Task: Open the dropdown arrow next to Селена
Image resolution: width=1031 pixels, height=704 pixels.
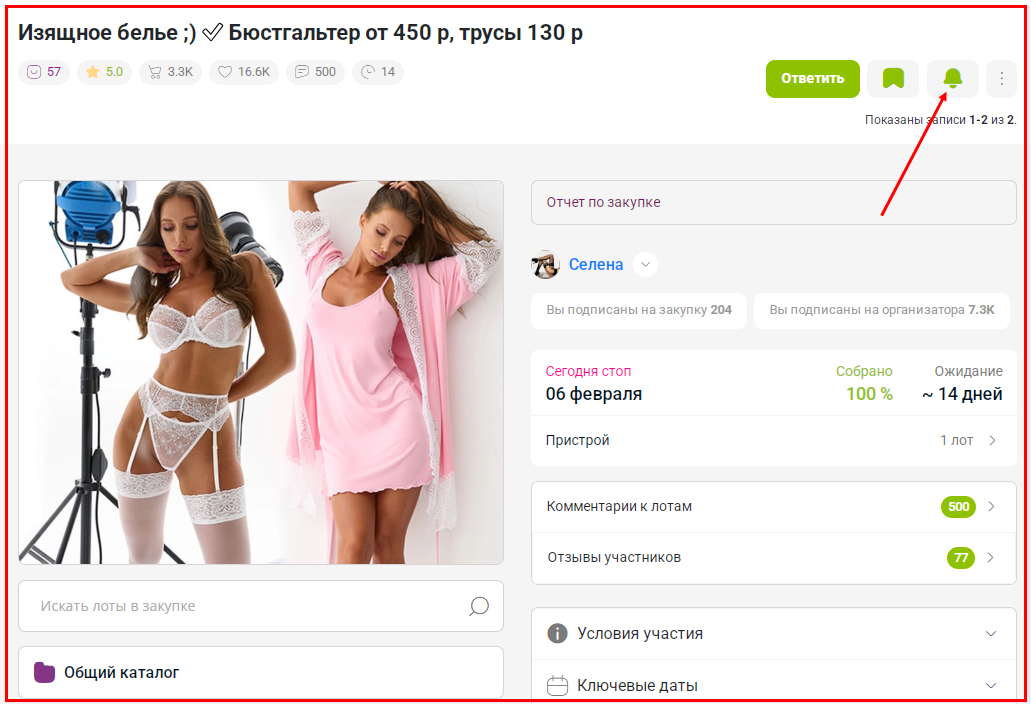Action: click(646, 265)
